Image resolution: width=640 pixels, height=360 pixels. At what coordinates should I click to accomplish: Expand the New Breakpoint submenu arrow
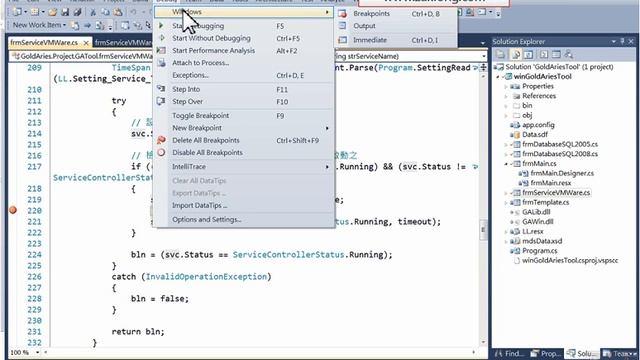(x=327, y=128)
